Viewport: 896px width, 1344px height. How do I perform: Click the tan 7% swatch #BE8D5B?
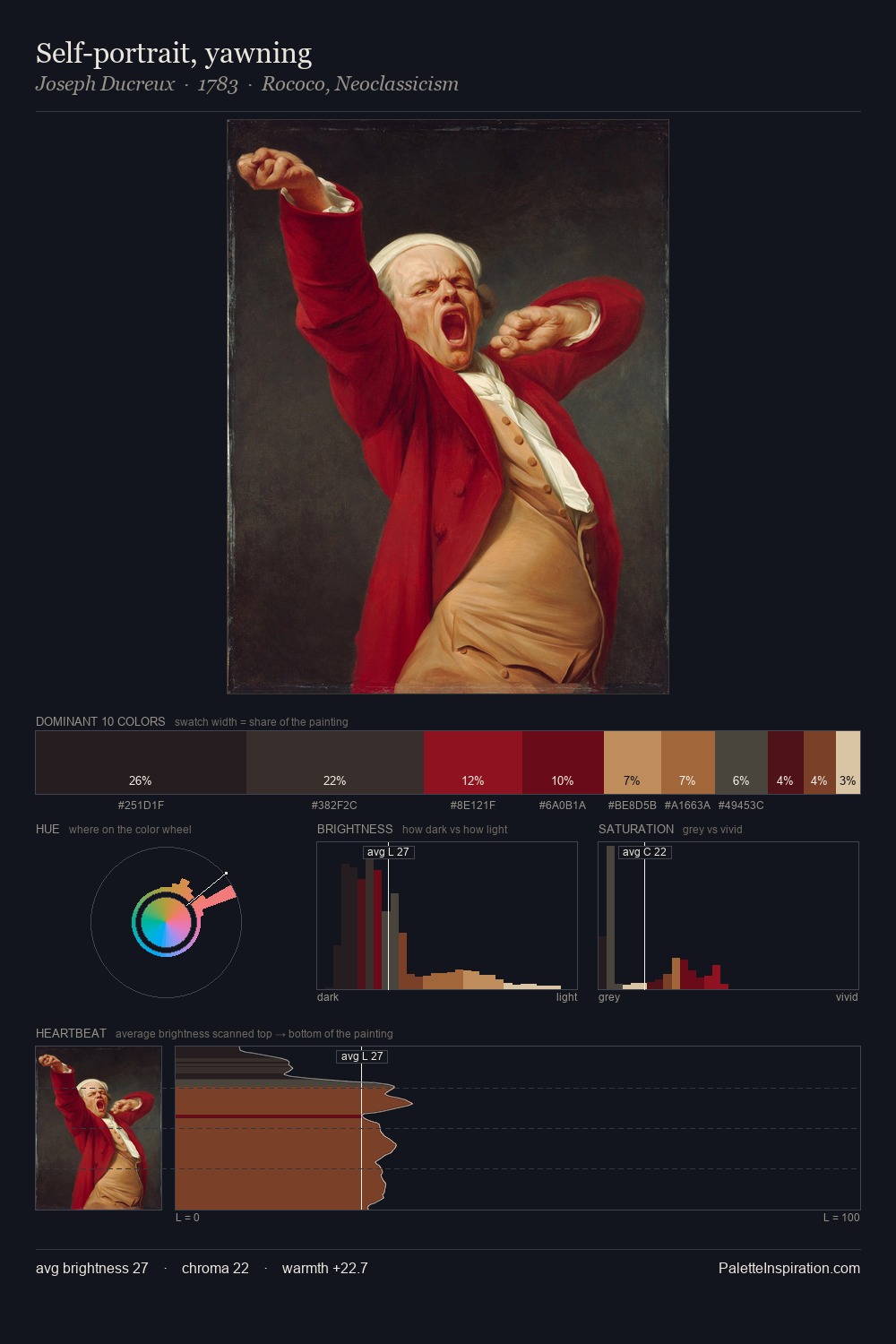coord(633,762)
